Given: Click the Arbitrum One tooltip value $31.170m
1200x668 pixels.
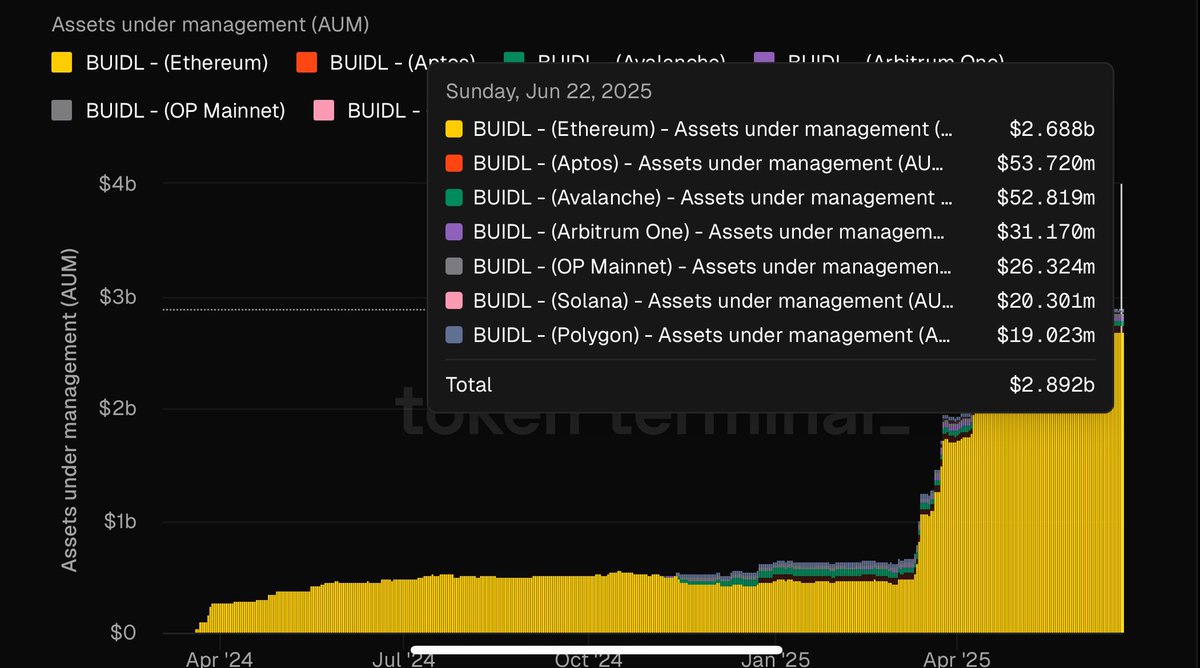Looking at the screenshot, I should (x=1046, y=232).
